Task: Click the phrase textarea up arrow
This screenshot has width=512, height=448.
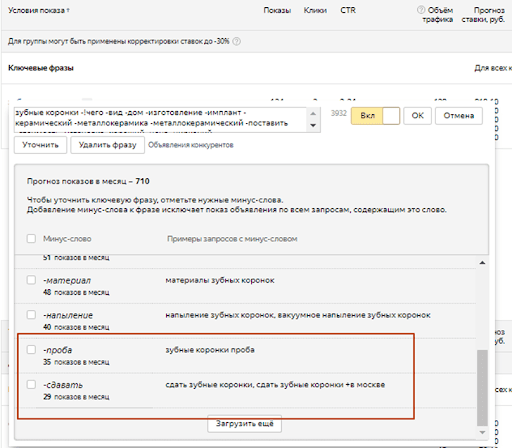Action: [313, 114]
